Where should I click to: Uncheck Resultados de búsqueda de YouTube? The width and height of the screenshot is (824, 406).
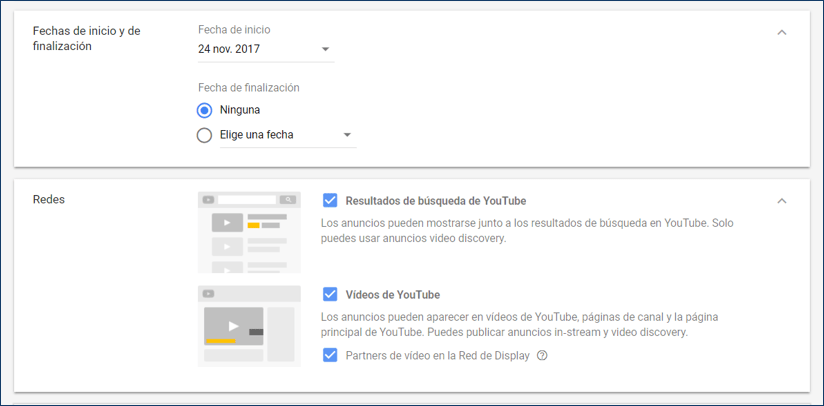330,201
